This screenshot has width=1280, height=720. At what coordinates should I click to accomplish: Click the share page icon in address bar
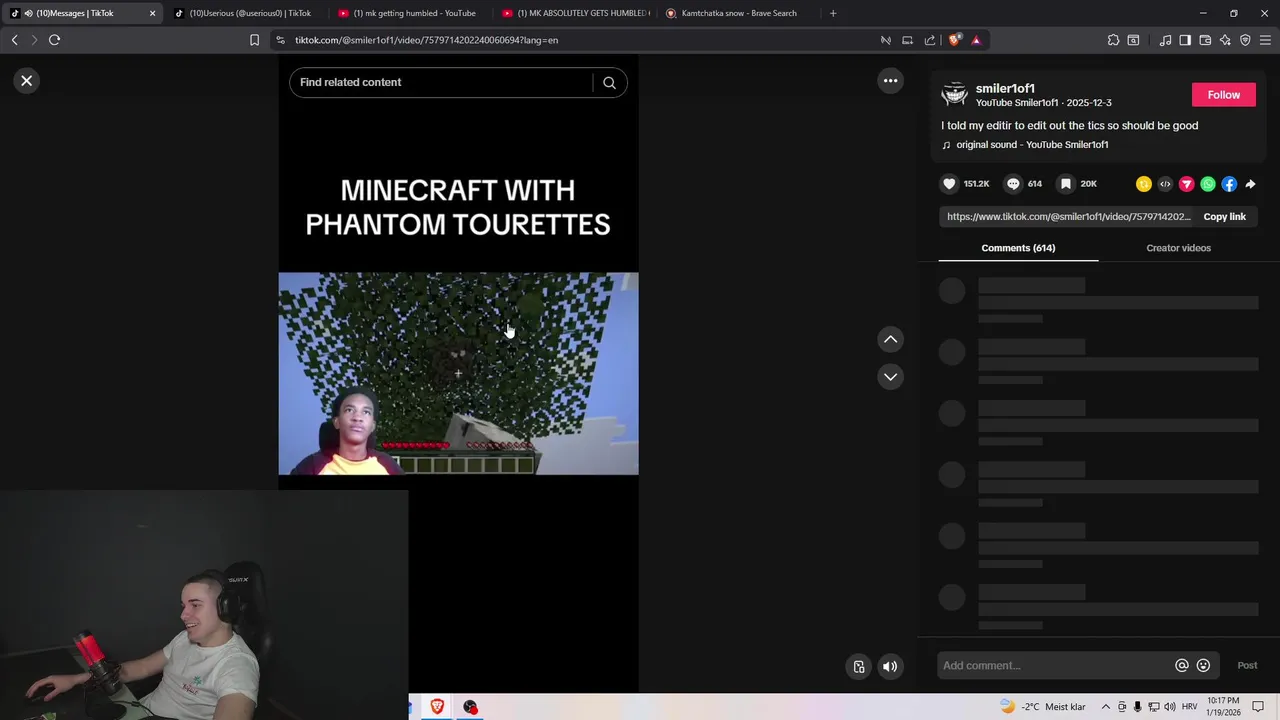point(930,40)
